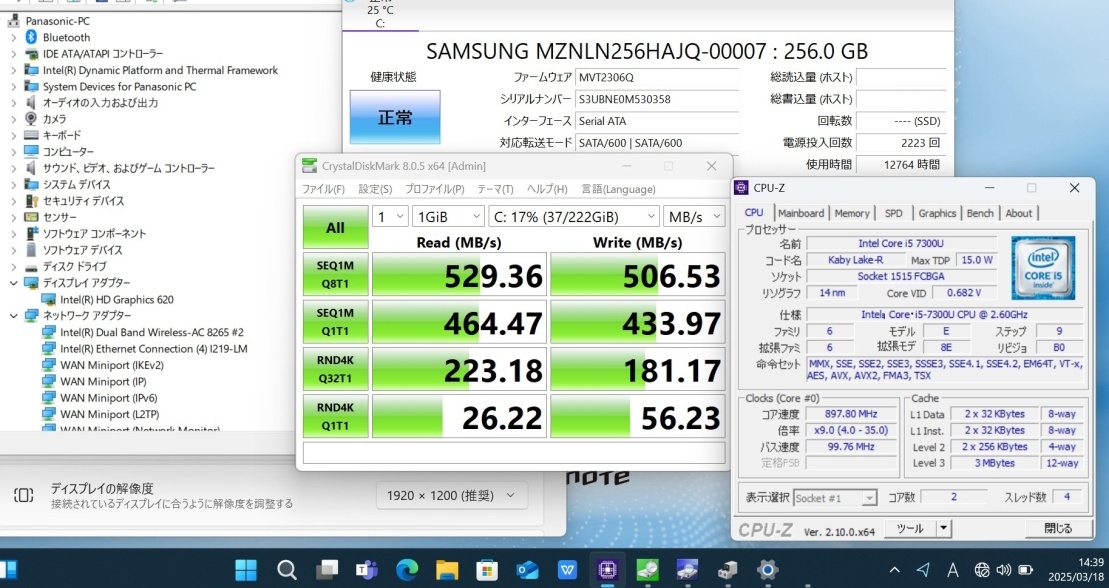Click the Panasonic-PC root computer icon
The width and height of the screenshot is (1109, 588).
pyautogui.click(x=13, y=21)
